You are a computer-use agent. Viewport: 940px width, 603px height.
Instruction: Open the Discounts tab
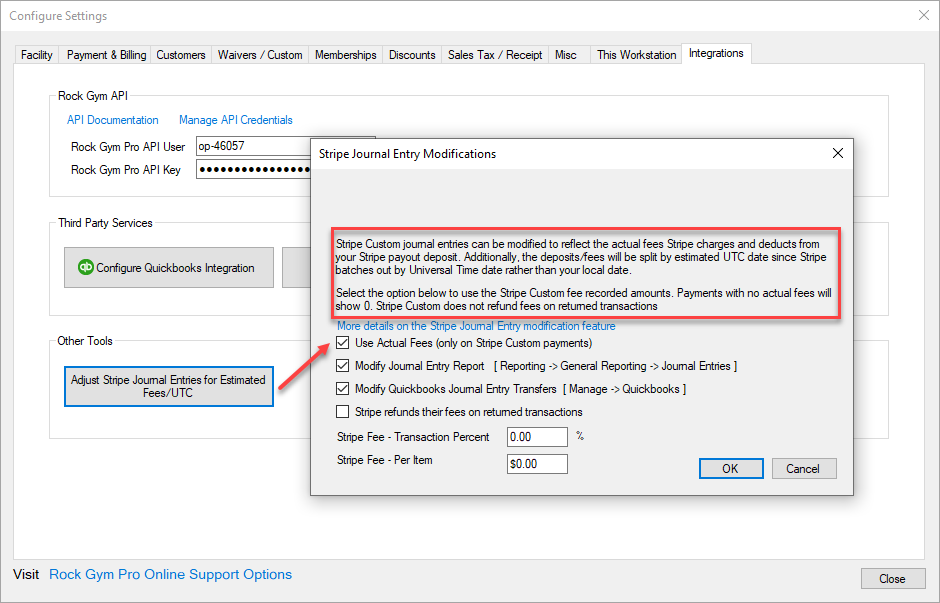pyautogui.click(x=412, y=55)
